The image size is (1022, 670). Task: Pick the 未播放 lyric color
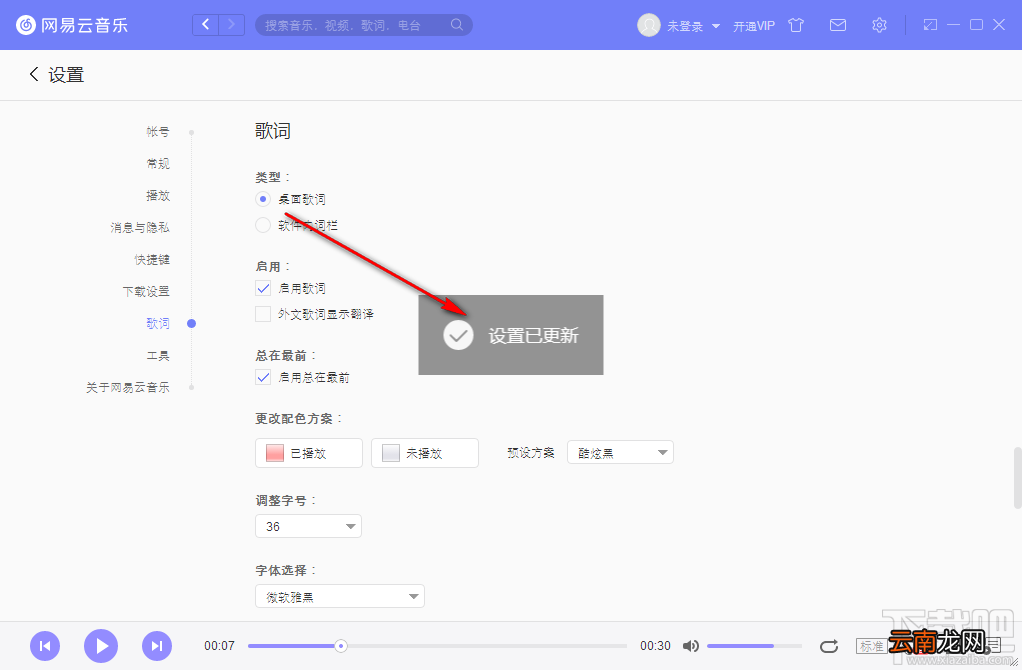coord(424,453)
